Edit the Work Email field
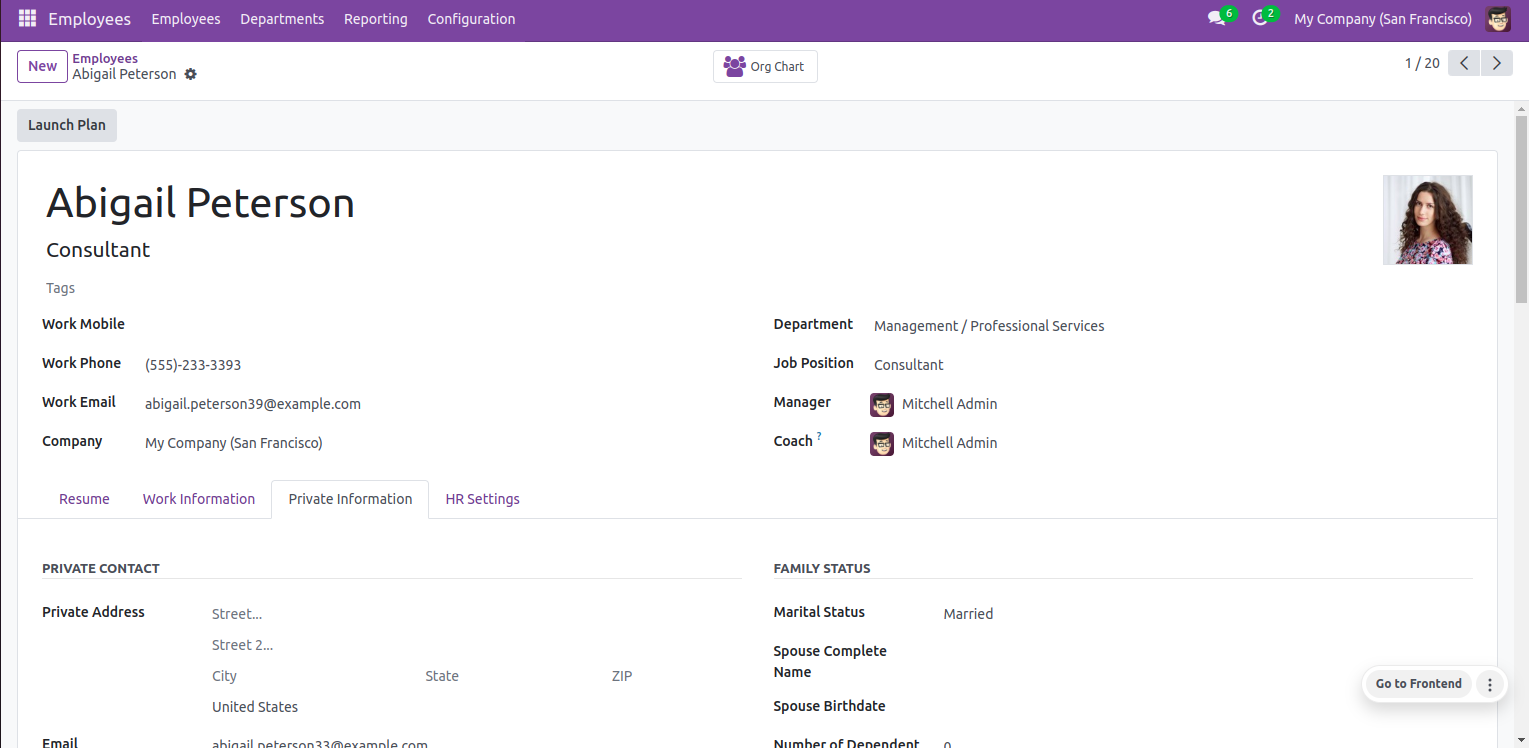1529x748 pixels. coord(442,404)
